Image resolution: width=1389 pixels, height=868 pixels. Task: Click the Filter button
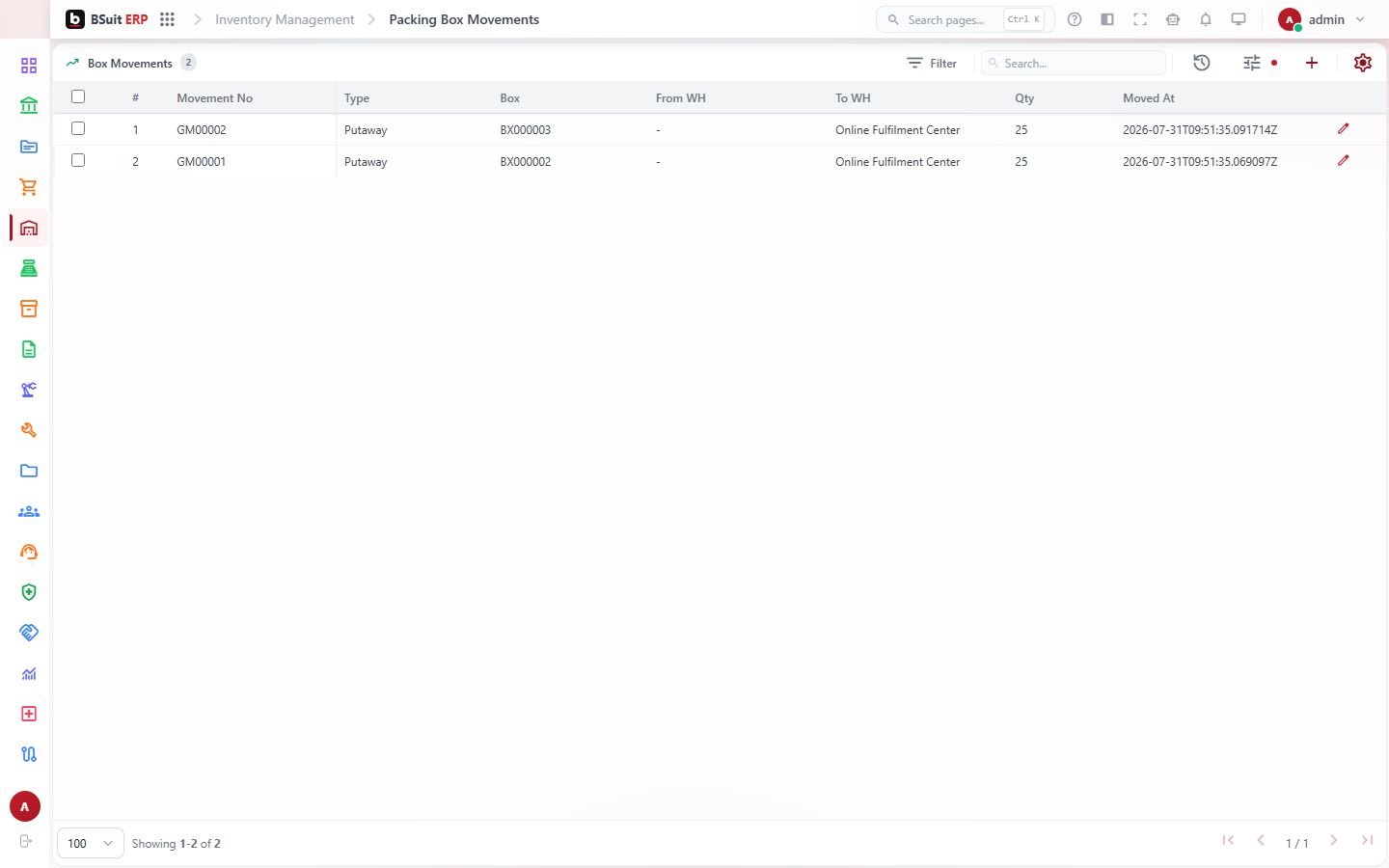(932, 63)
